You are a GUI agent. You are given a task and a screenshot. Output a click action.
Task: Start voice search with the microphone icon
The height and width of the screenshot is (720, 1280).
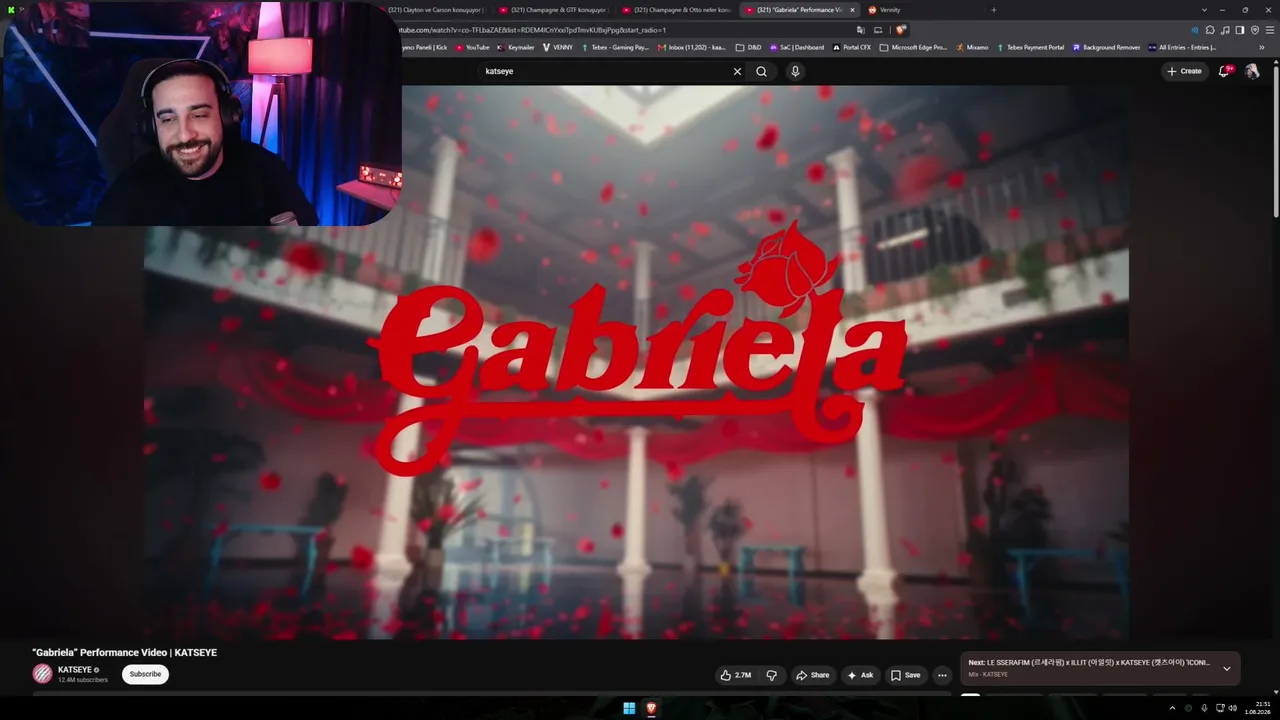[795, 71]
